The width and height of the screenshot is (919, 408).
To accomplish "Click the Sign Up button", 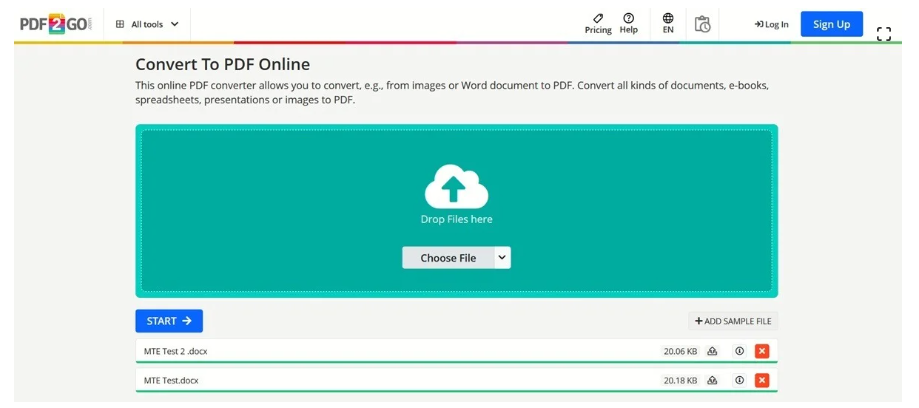I will 831,24.
